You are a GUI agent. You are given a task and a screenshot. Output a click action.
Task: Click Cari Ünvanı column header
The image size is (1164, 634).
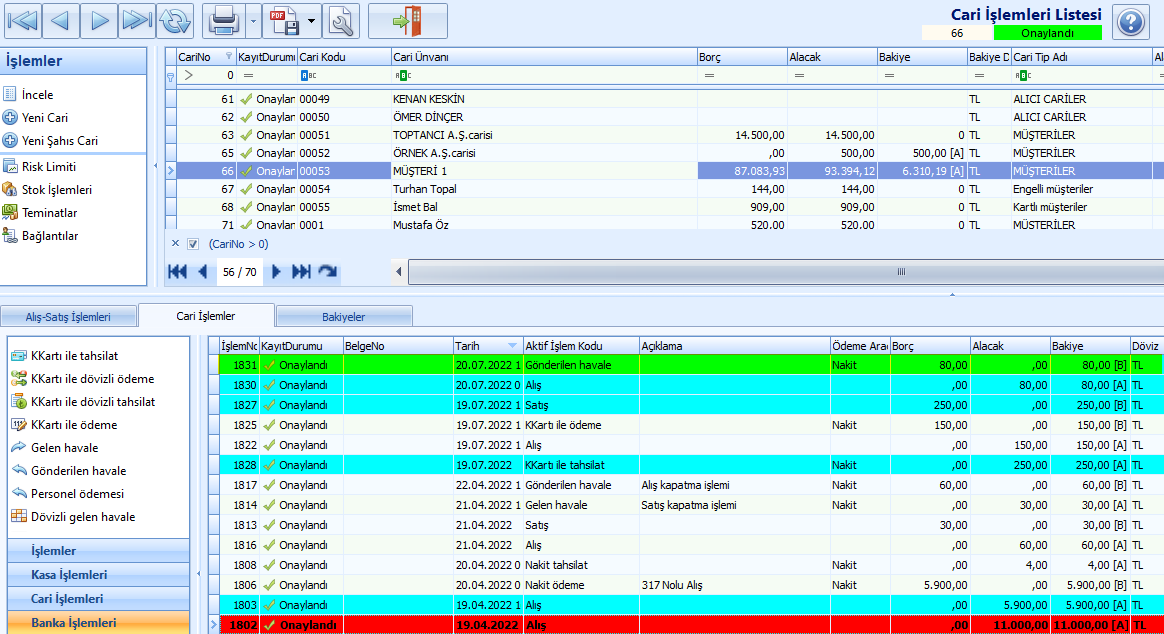[x=543, y=57]
